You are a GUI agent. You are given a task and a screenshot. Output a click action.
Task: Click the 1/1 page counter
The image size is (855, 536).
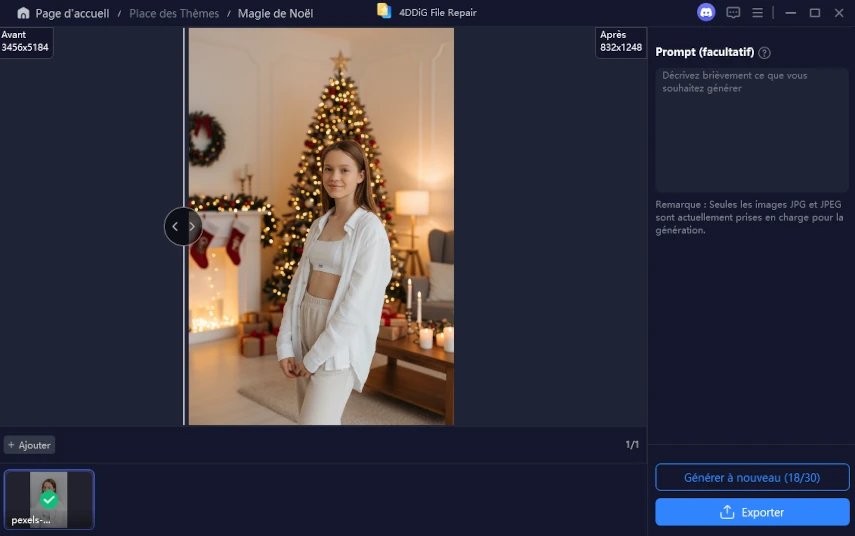pyautogui.click(x=632, y=445)
